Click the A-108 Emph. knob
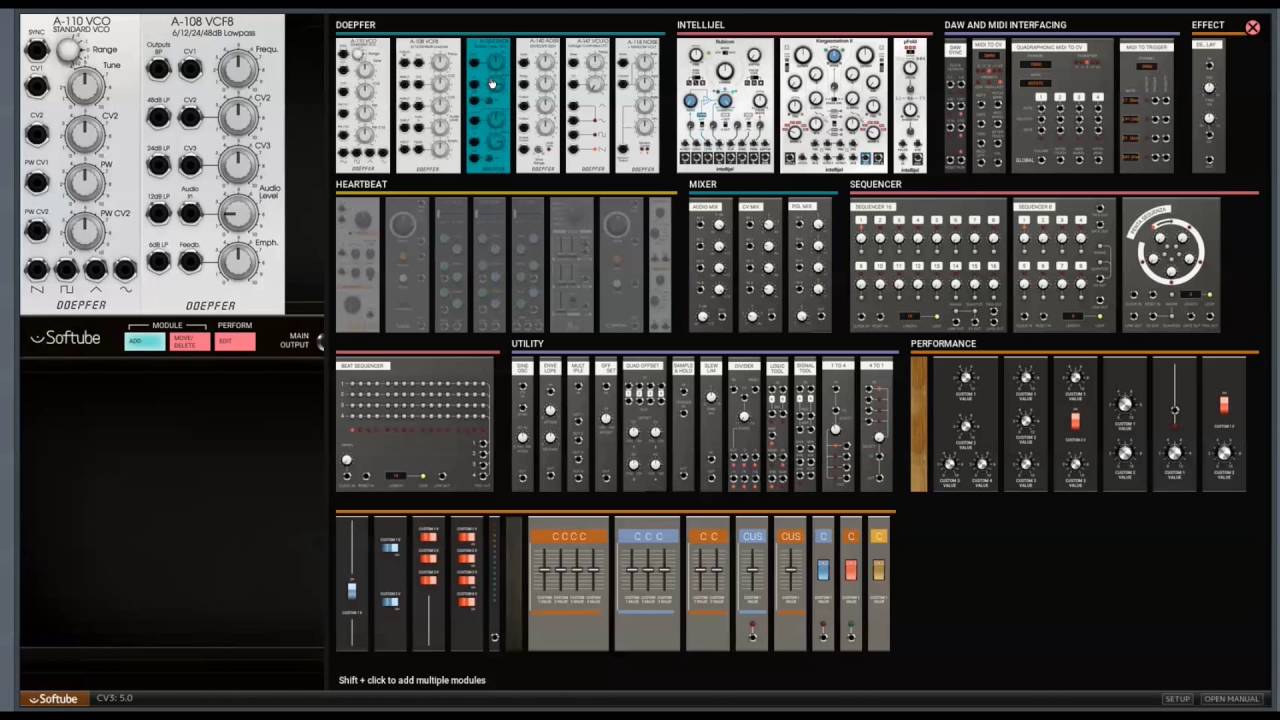This screenshot has height=720, width=1280. click(236, 260)
